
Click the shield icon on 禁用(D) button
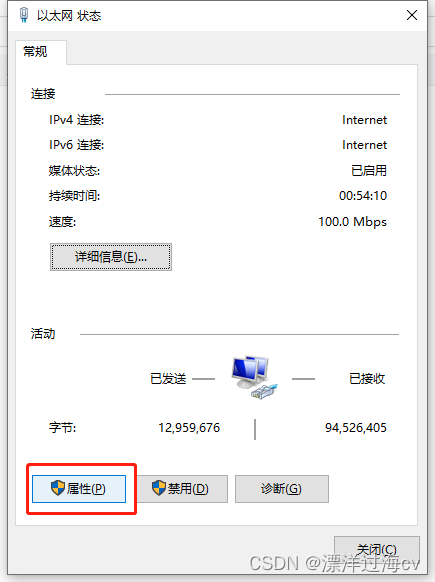point(159,488)
